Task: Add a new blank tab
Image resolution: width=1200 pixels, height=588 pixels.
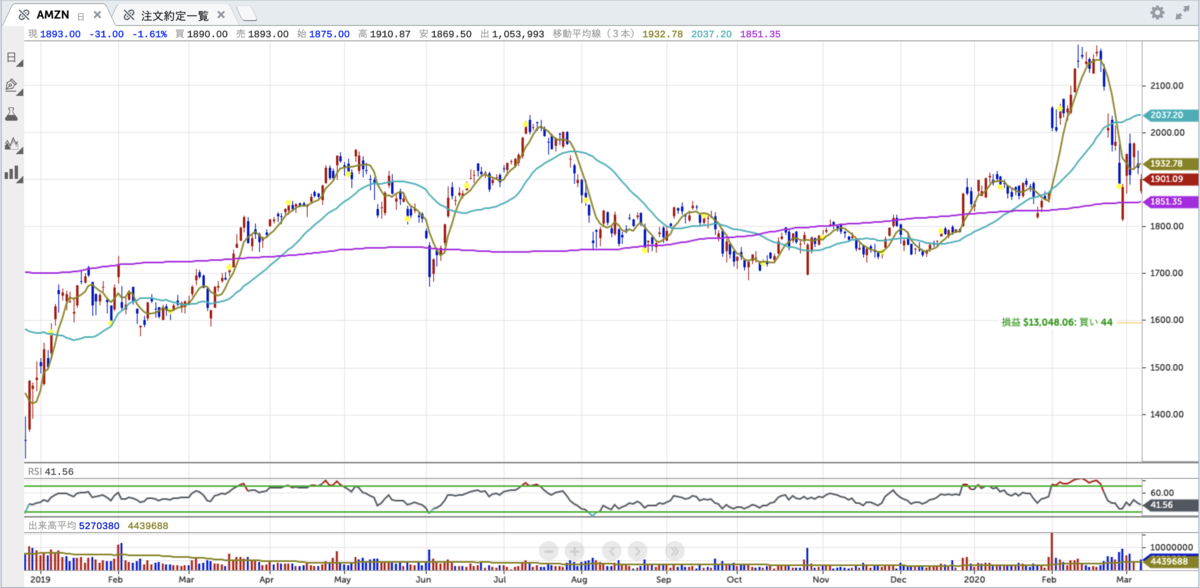Action: pyautogui.click(x=247, y=14)
